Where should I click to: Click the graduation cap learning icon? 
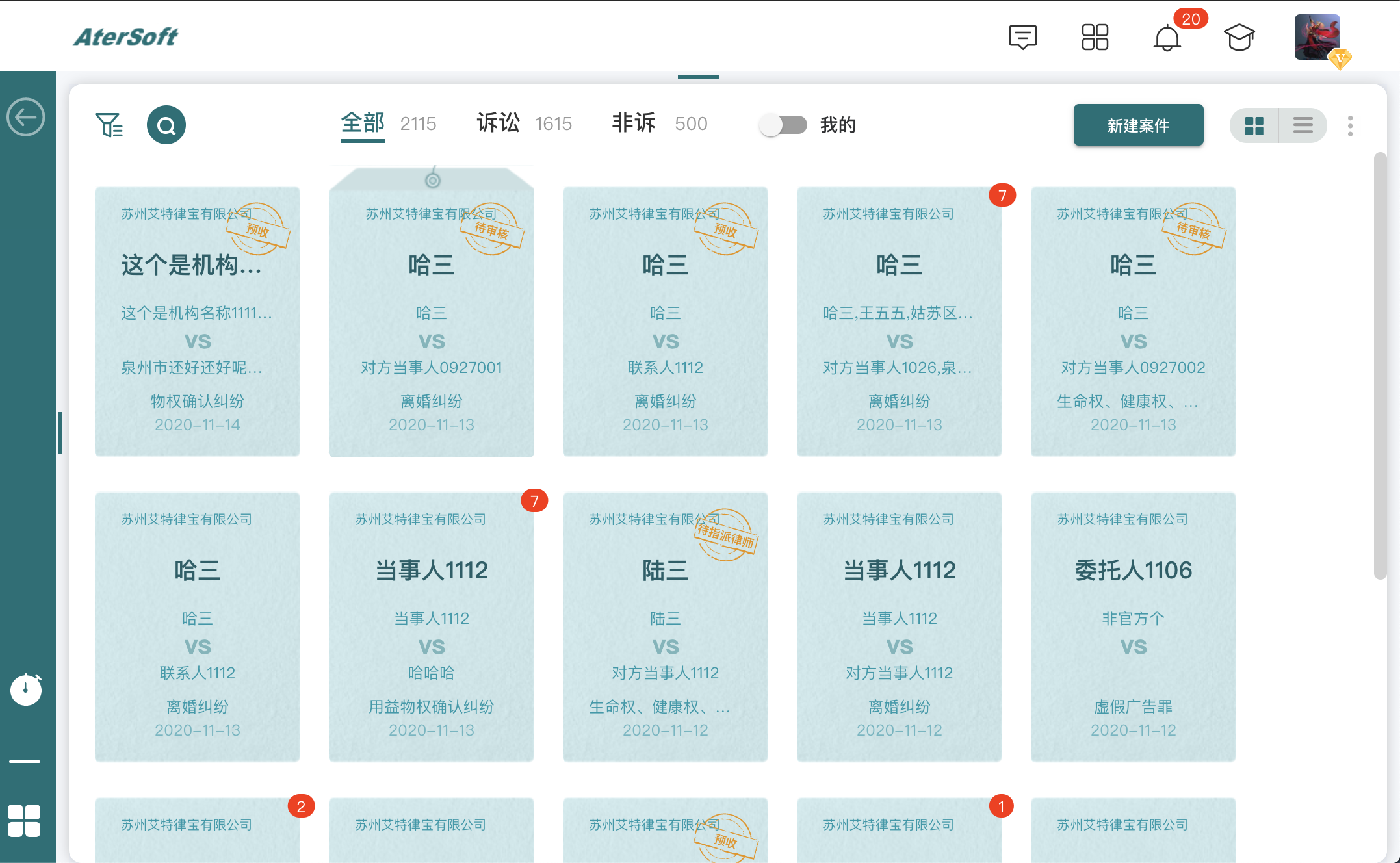coord(1239,38)
